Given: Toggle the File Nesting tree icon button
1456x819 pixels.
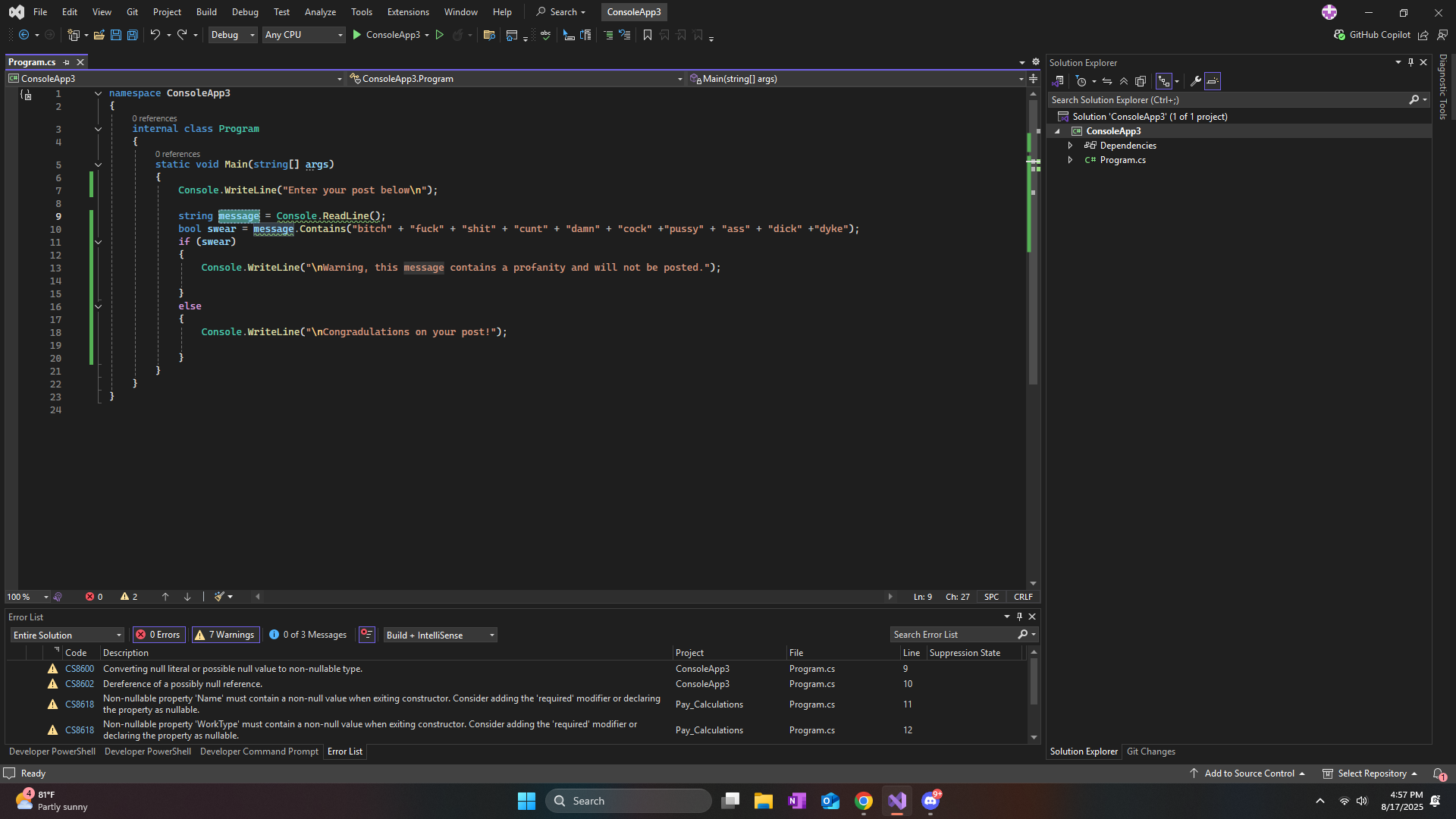Looking at the screenshot, I should [x=1164, y=81].
